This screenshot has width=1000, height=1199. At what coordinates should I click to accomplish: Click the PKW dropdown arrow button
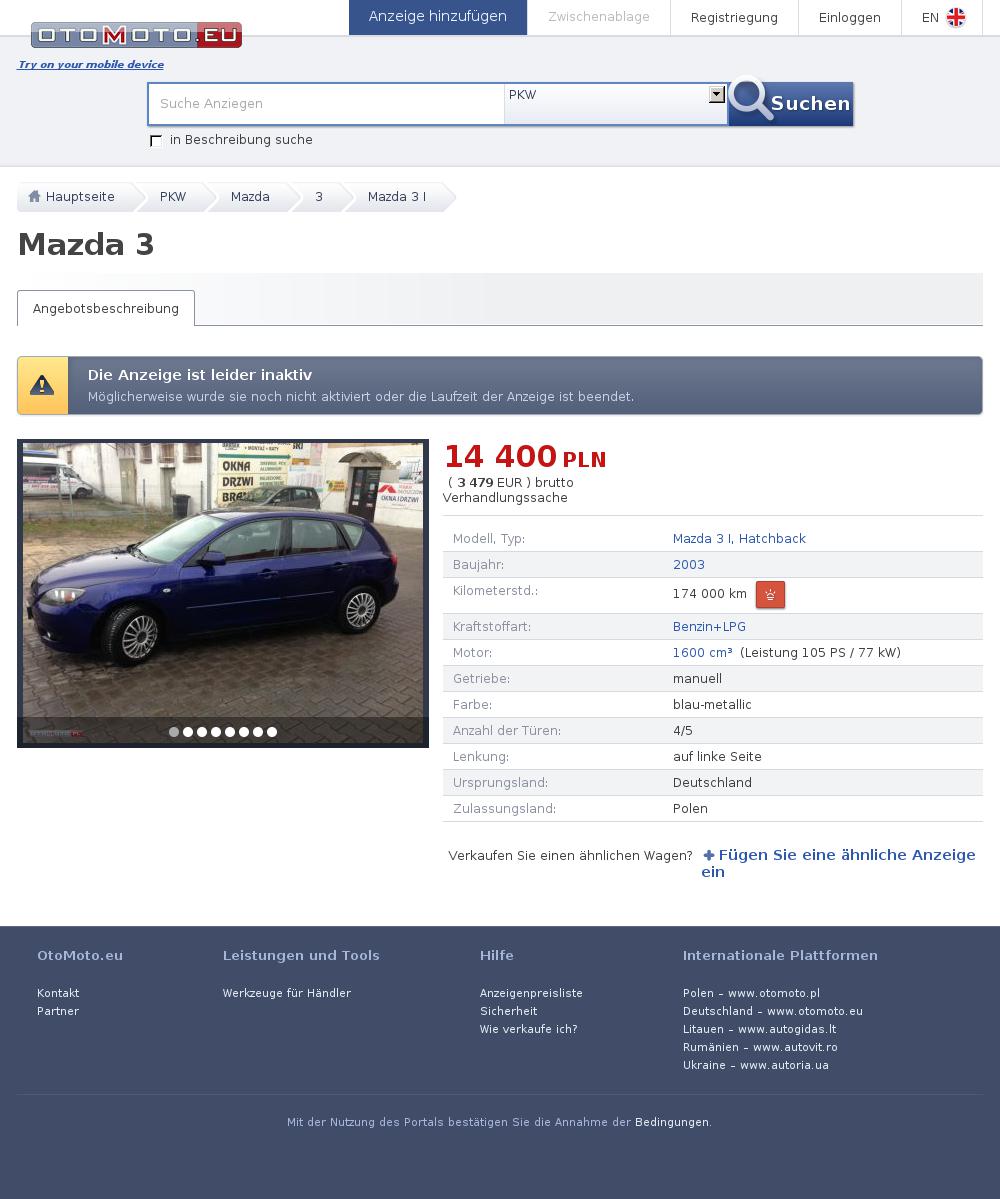pyautogui.click(x=716, y=94)
